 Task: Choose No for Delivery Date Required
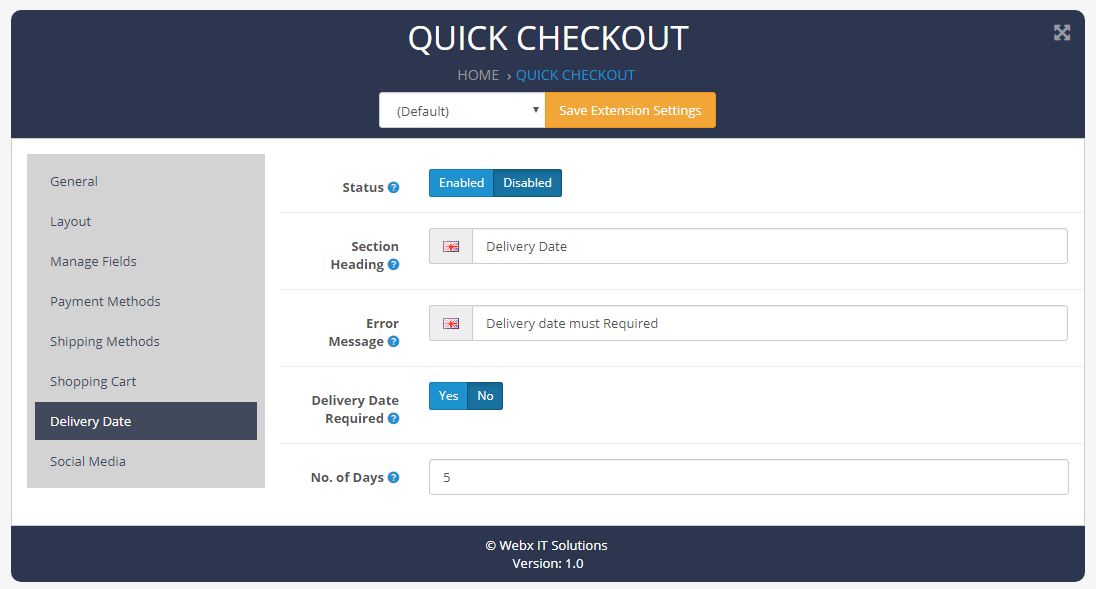coord(485,395)
